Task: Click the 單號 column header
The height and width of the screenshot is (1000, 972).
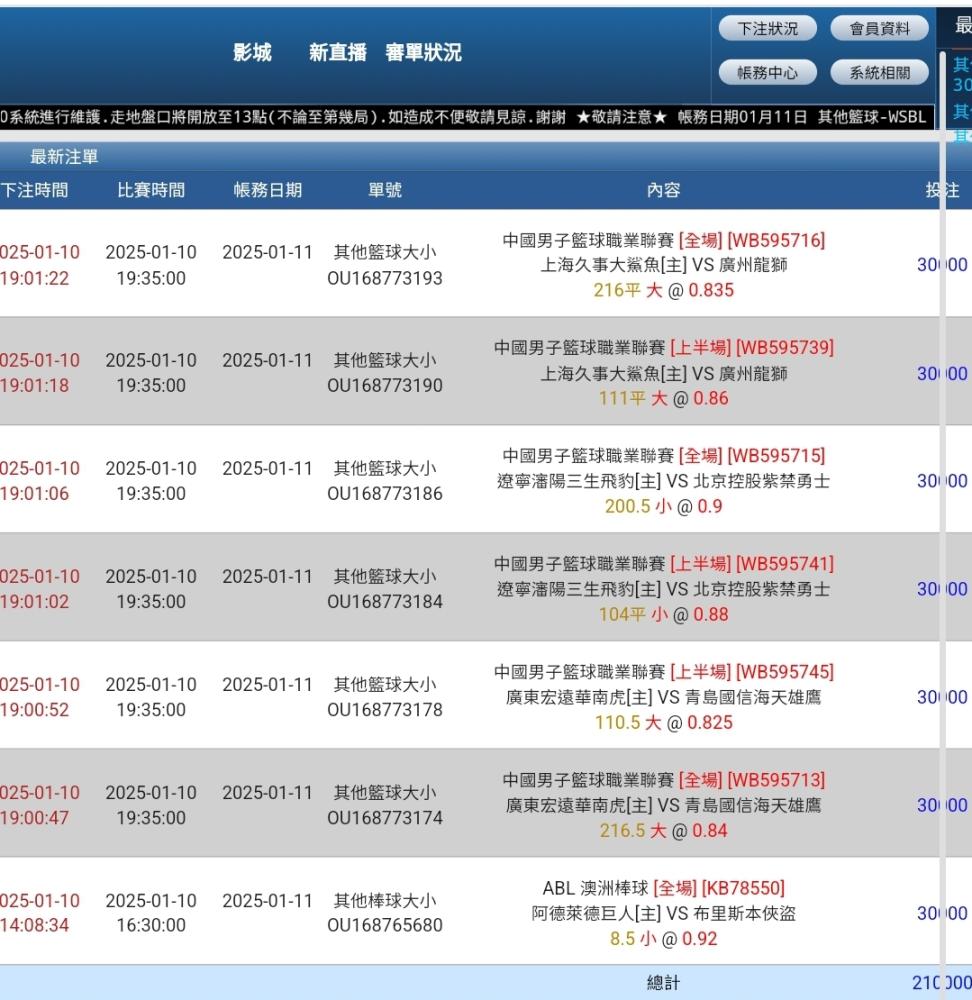Action: [385, 190]
